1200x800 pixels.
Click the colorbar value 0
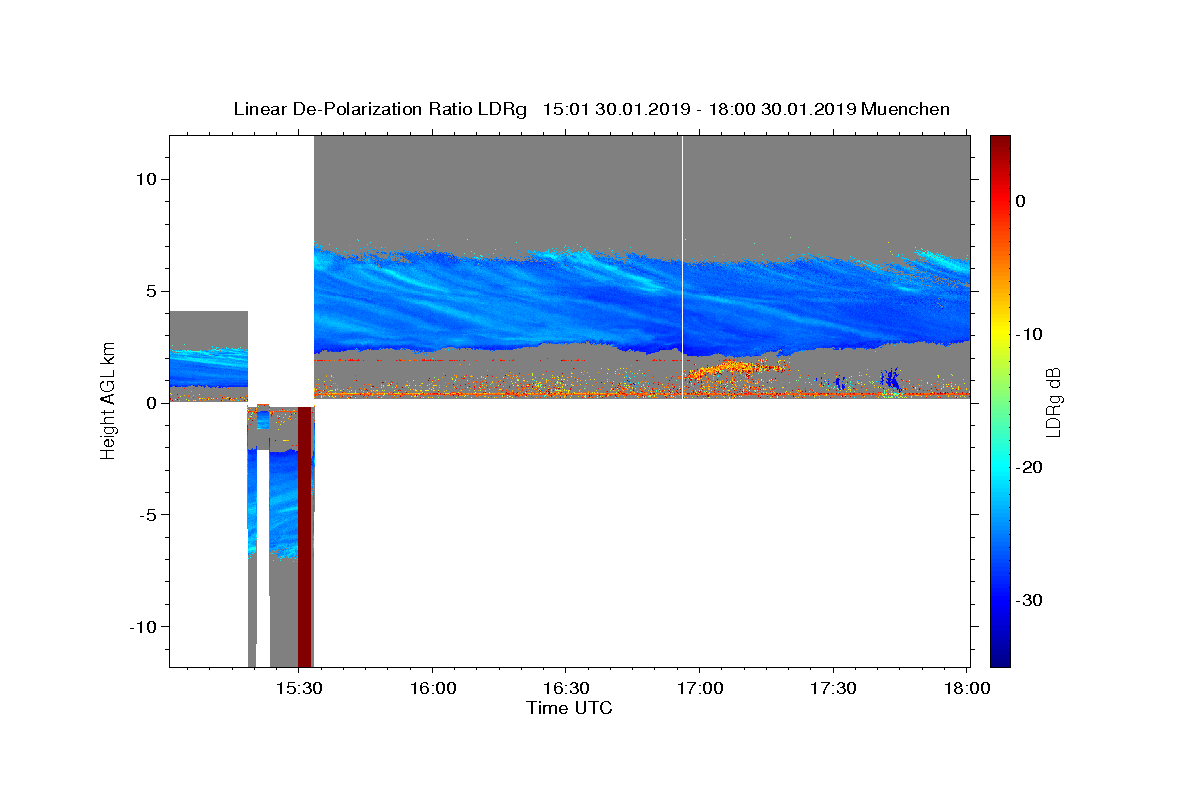(x=1020, y=201)
